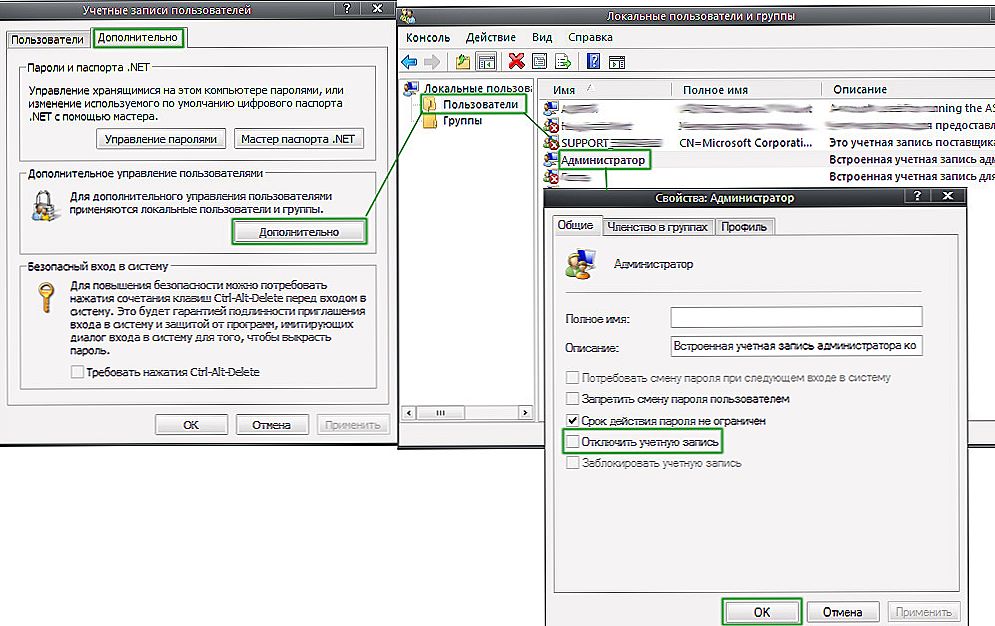The image size is (995, 626).
Task: Select the Локальные пользователи root tree node
Action: pos(477,89)
